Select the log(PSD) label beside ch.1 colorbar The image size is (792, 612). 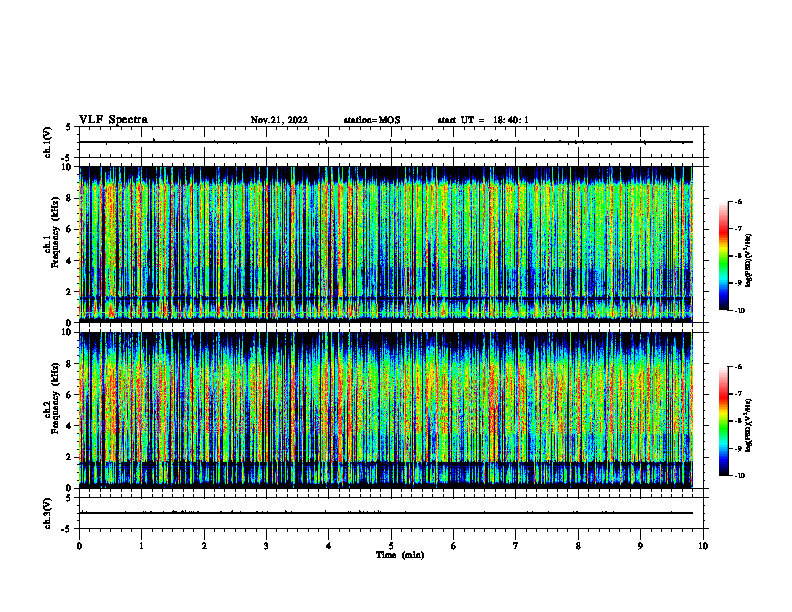(x=749, y=261)
